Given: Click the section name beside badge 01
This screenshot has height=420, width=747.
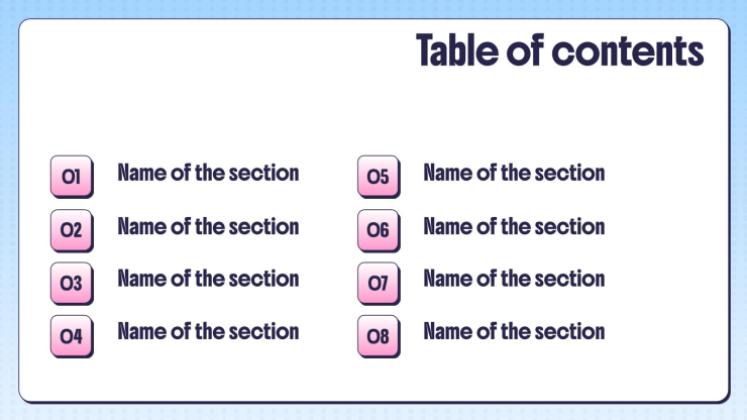Looking at the screenshot, I should tap(208, 173).
